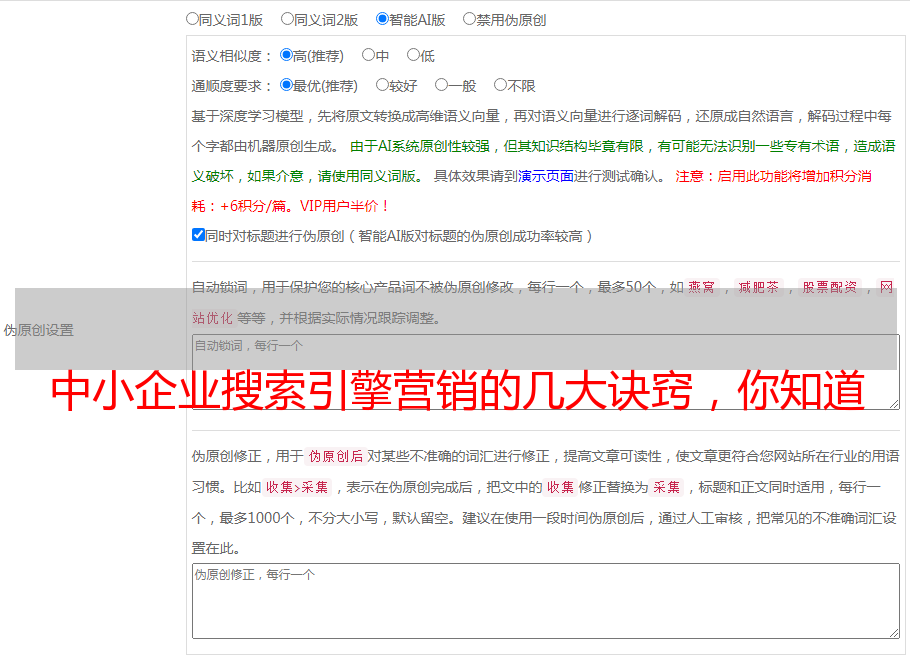Uncheck 同时对标题进行伪原创 checkbox
This screenshot has width=911, height=658.
pyautogui.click(x=198, y=235)
